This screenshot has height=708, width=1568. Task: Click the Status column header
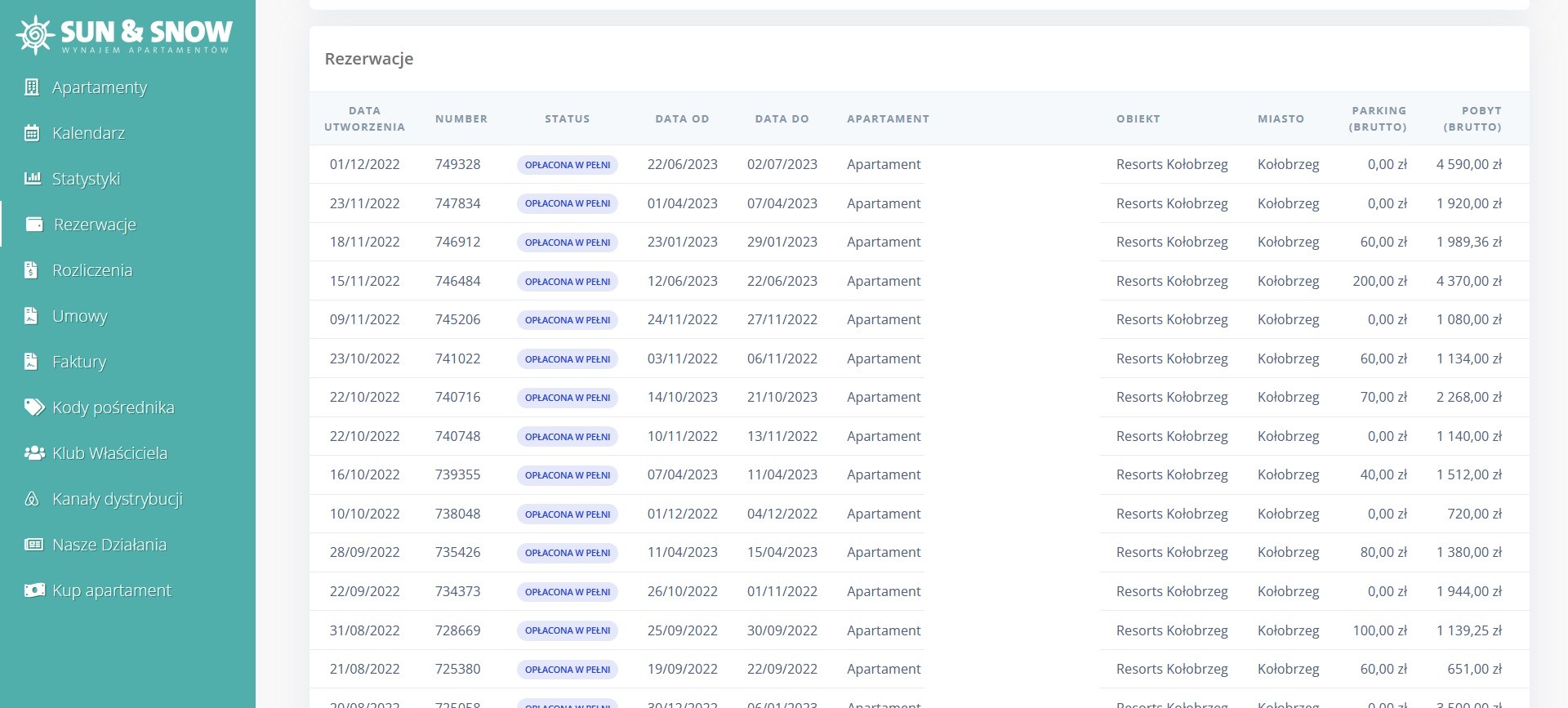coord(567,118)
